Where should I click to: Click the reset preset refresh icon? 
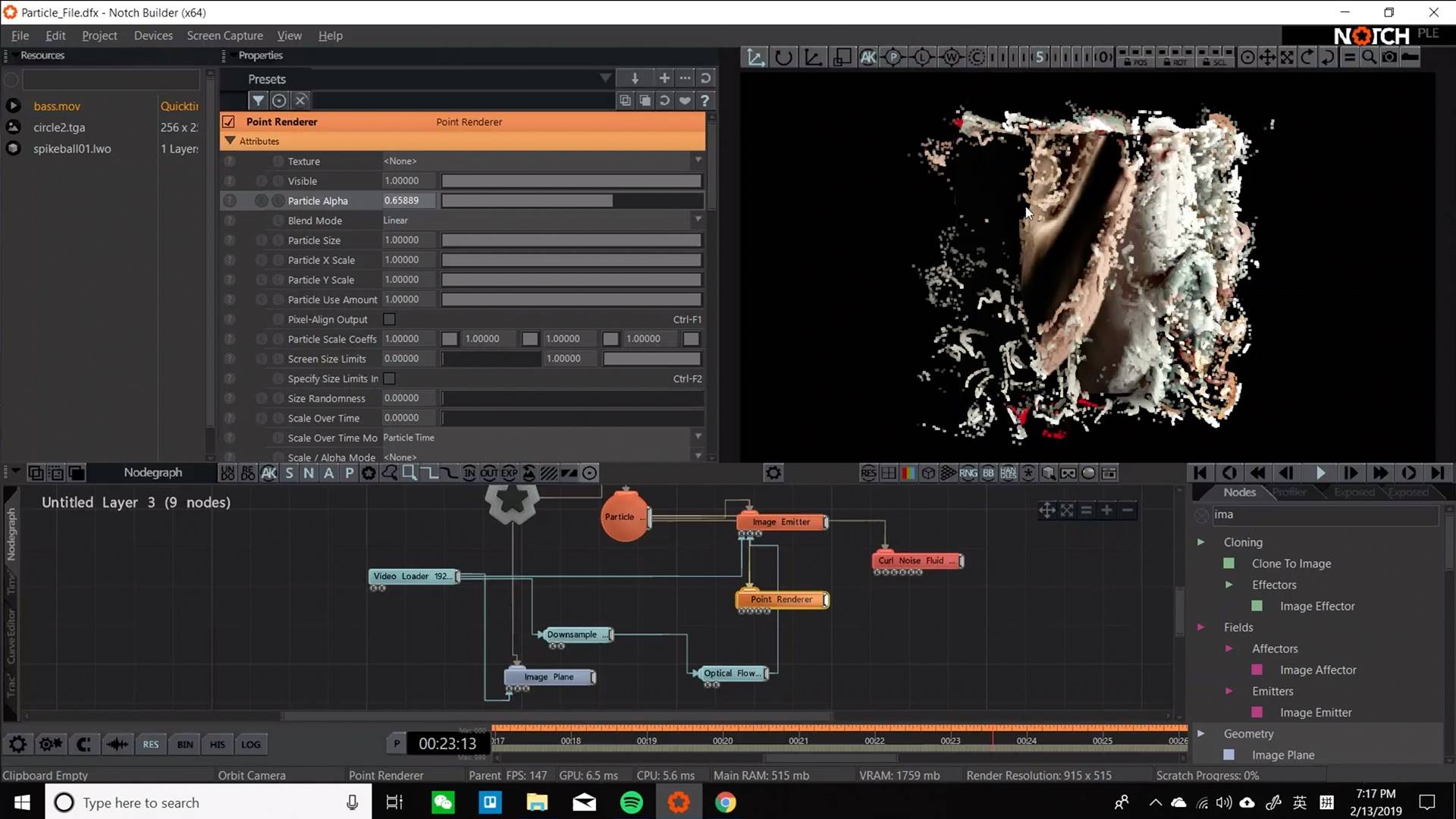(x=705, y=78)
